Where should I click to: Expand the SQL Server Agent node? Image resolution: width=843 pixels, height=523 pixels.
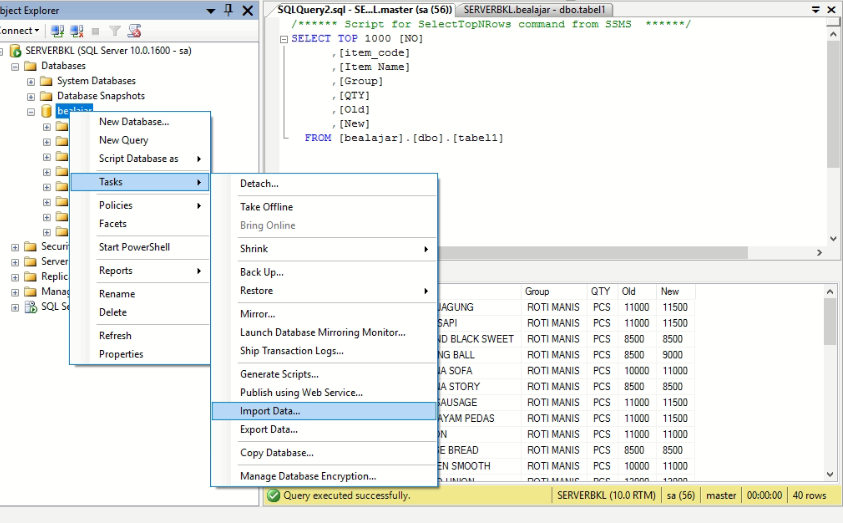pos(15,307)
